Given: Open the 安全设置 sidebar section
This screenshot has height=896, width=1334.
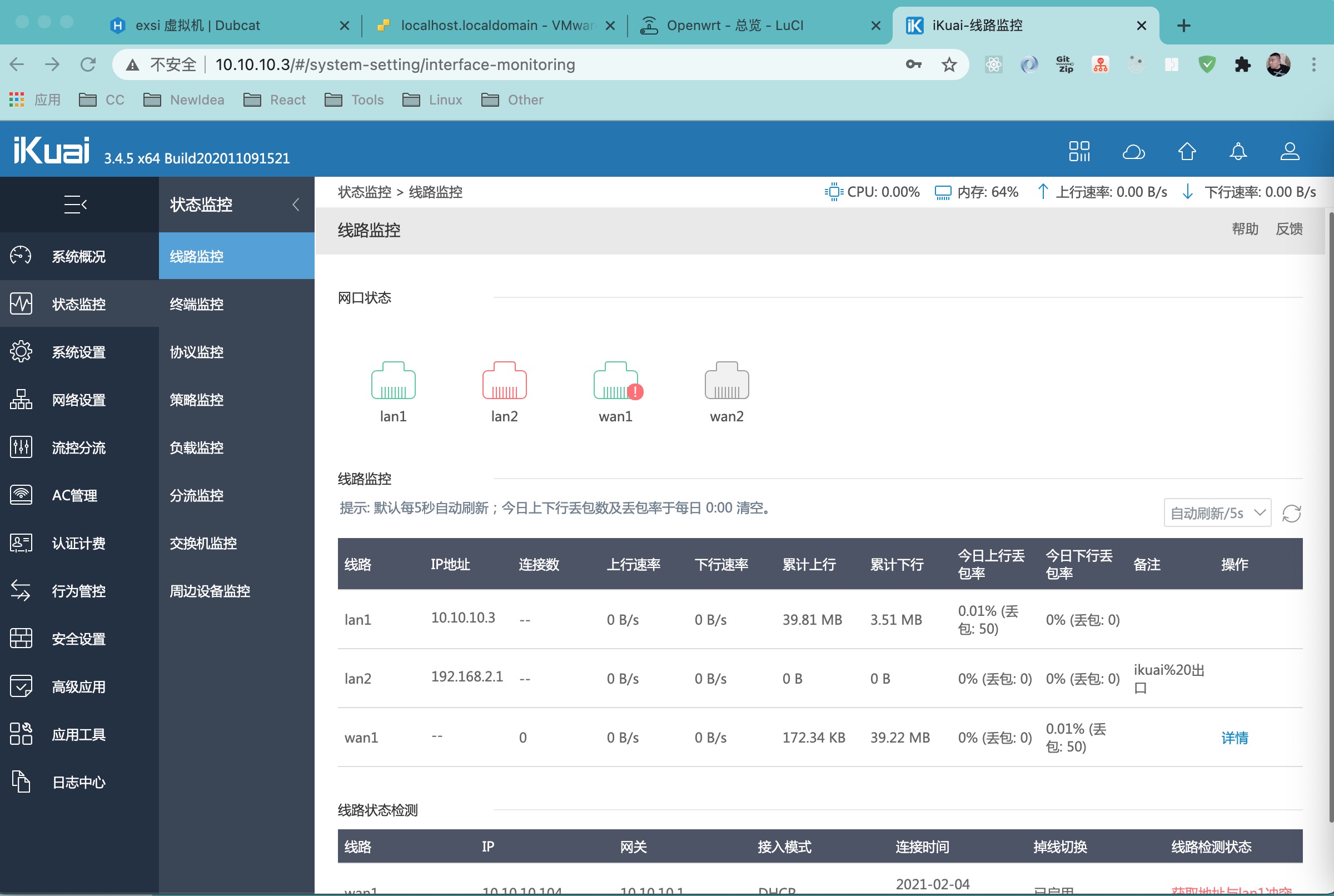Looking at the screenshot, I should pyautogui.click(x=79, y=639).
